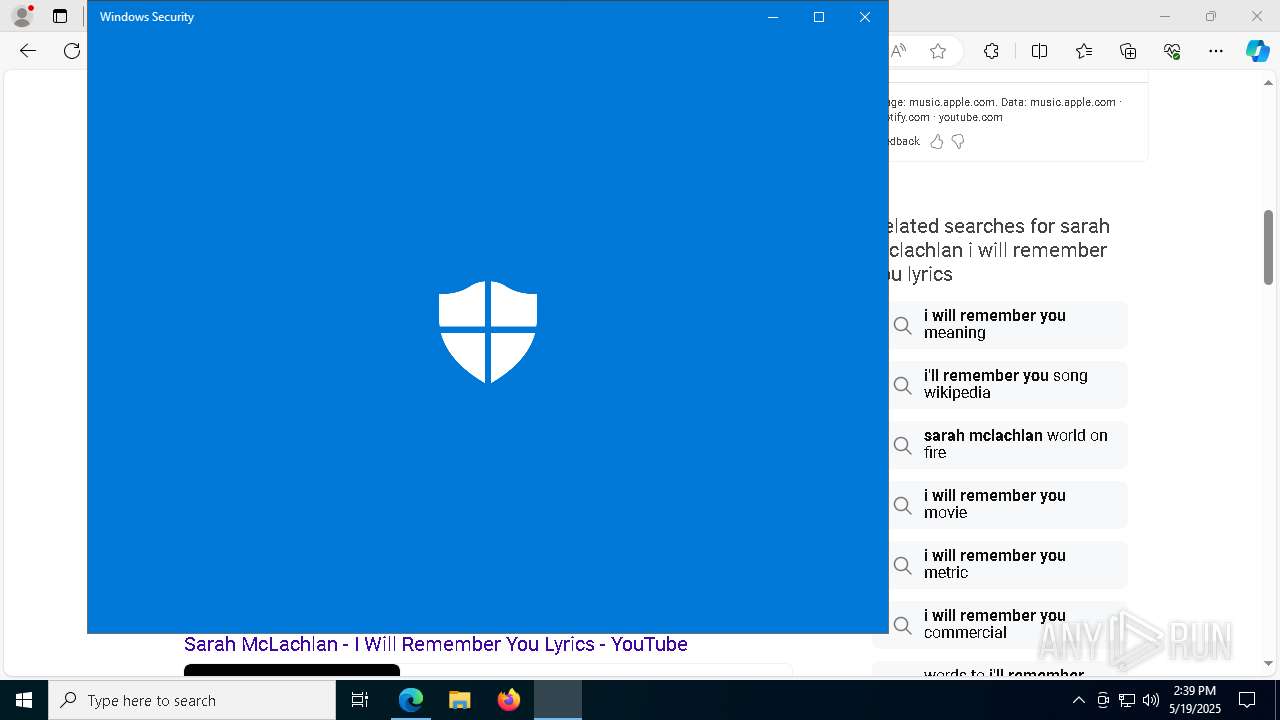1280x720 pixels.
Task: Click volume speaker icon in tray
Action: click(x=1151, y=700)
